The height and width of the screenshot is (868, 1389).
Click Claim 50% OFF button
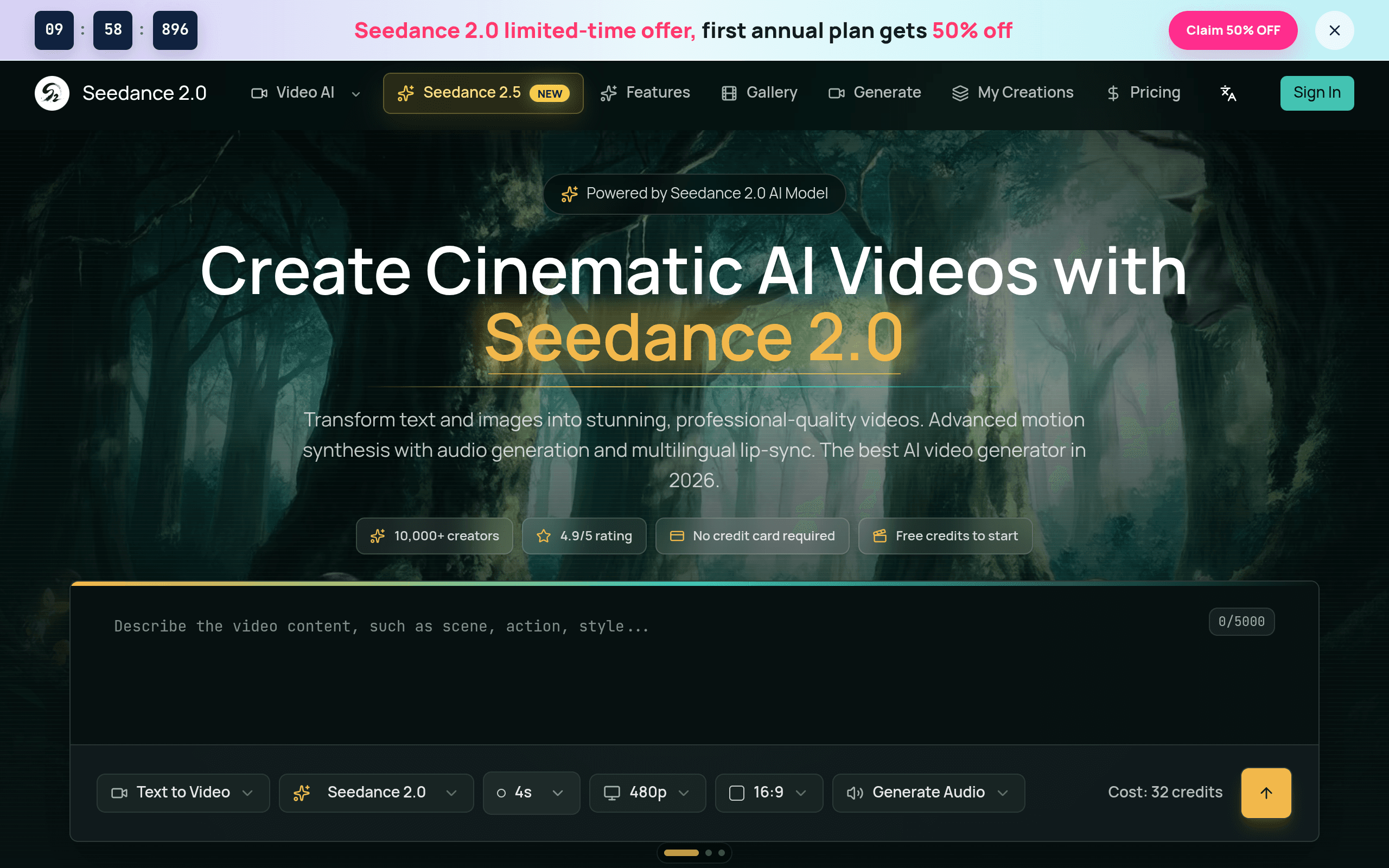[1233, 30]
